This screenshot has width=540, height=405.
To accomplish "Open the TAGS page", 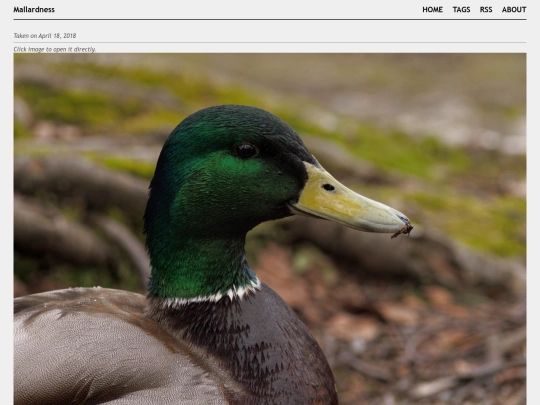I will tap(461, 10).
